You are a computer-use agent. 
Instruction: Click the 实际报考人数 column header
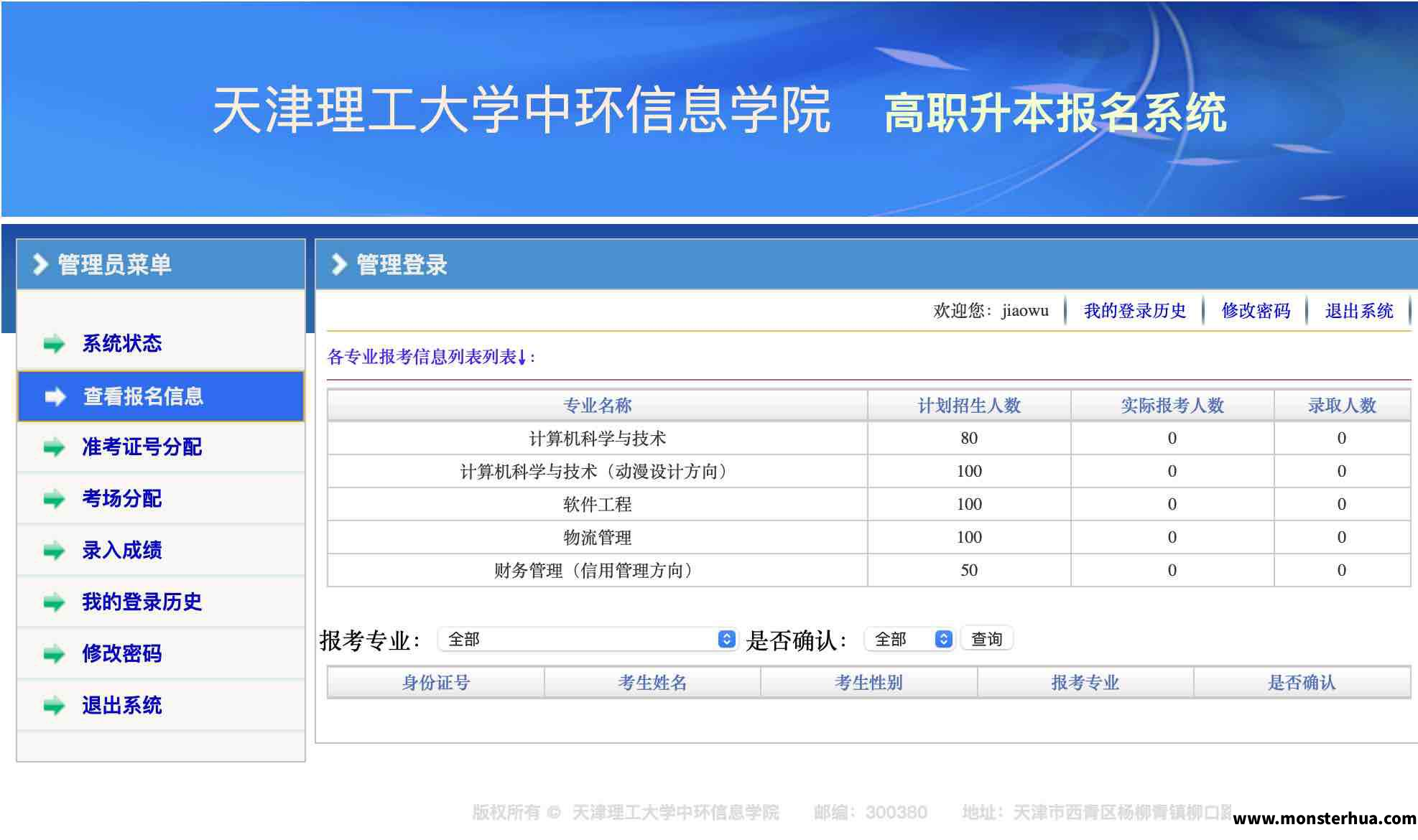pyautogui.click(x=1172, y=406)
